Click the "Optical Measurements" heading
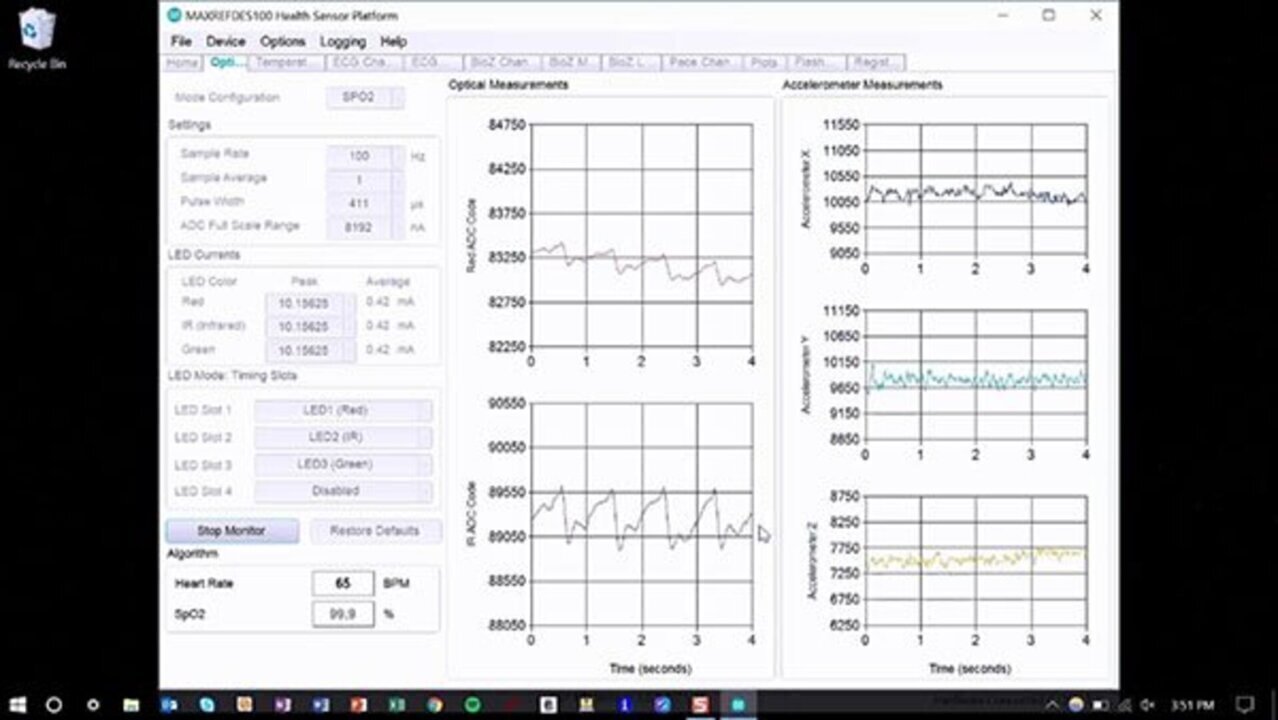The height and width of the screenshot is (720, 1278). point(508,85)
